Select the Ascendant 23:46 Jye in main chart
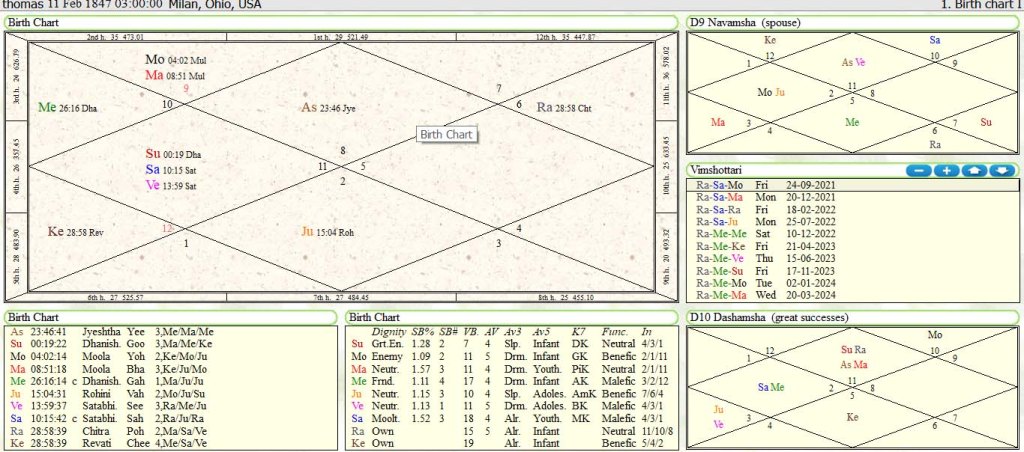1024x452 pixels. (330, 107)
